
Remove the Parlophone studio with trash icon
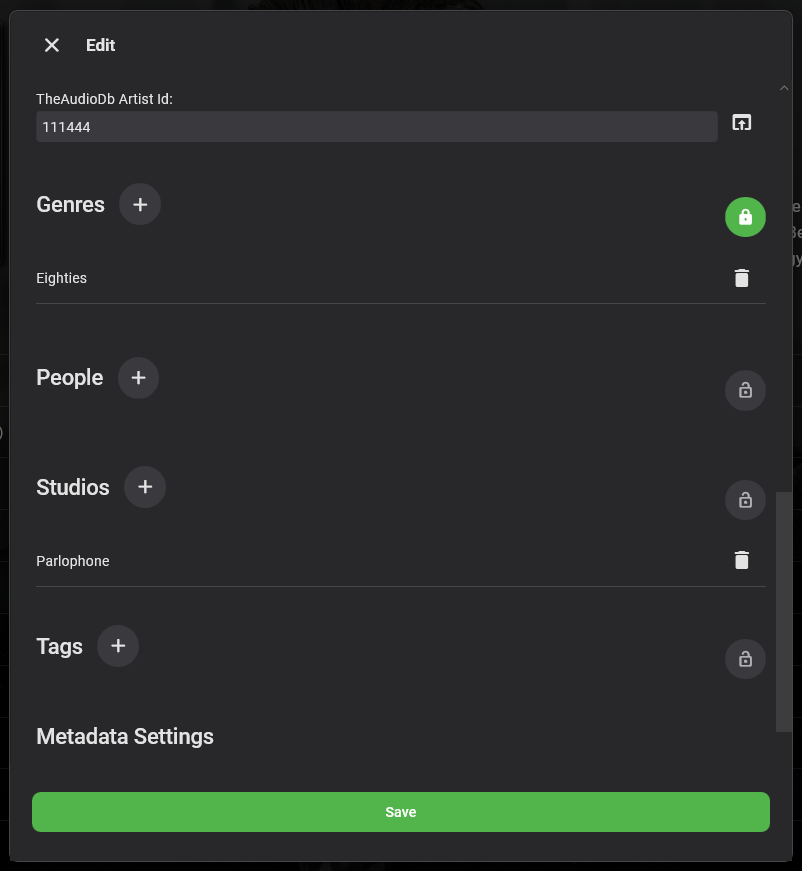click(x=741, y=561)
